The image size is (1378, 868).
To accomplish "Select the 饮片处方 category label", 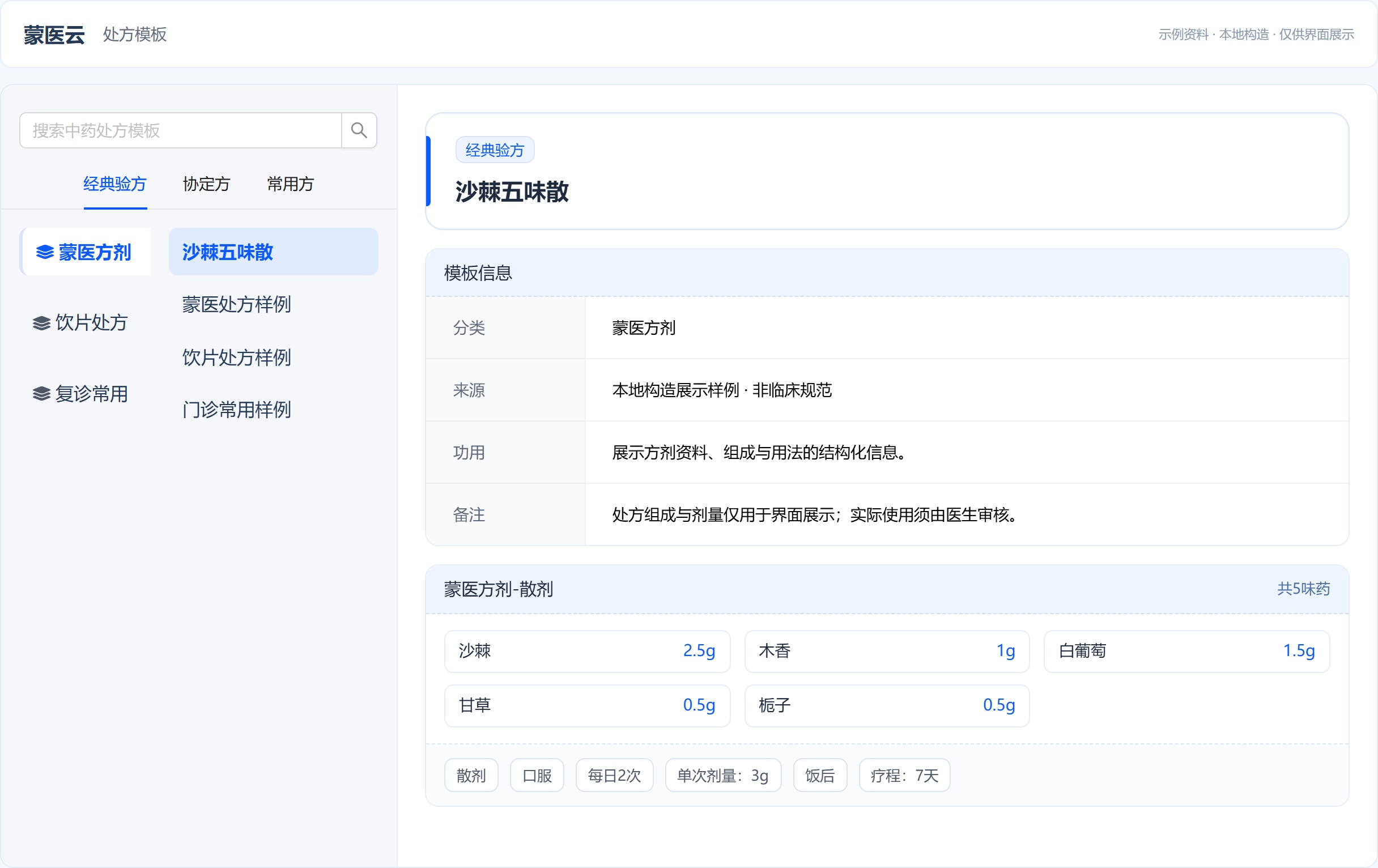I will coord(92,324).
